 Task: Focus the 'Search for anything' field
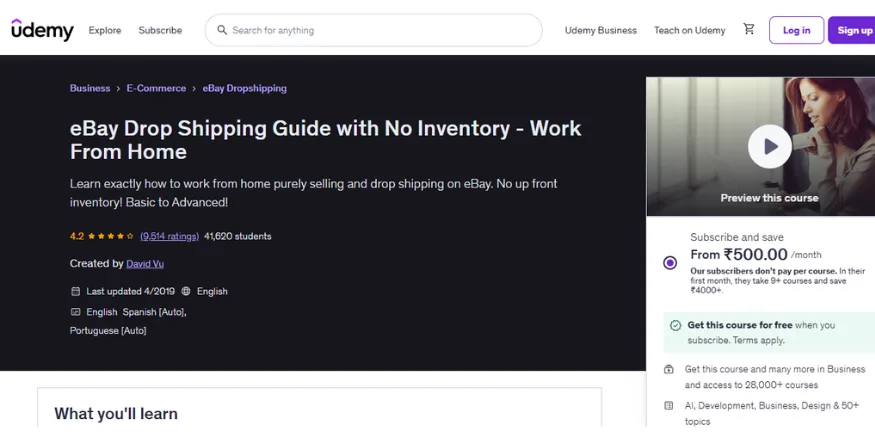coord(373,30)
